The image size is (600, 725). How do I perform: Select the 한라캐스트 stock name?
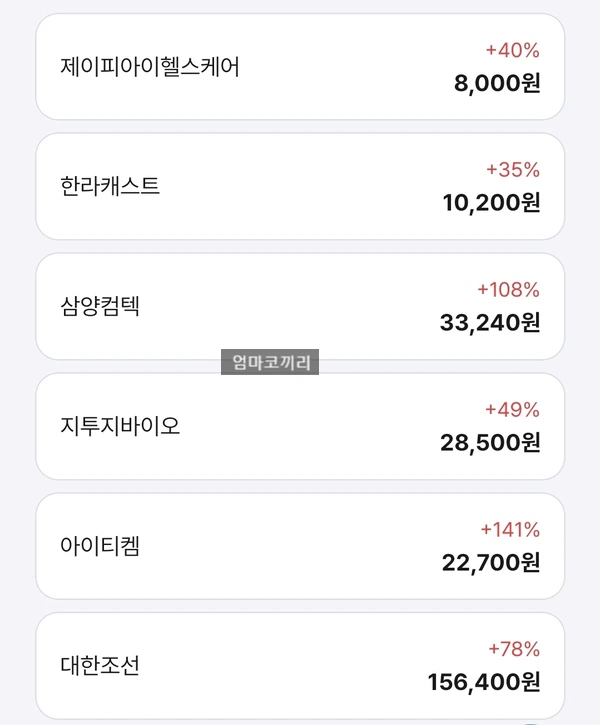click(110, 187)
